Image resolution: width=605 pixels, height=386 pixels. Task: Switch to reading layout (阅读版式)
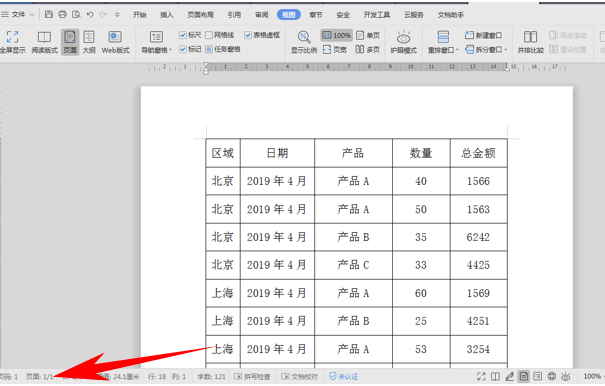(44, 42)
